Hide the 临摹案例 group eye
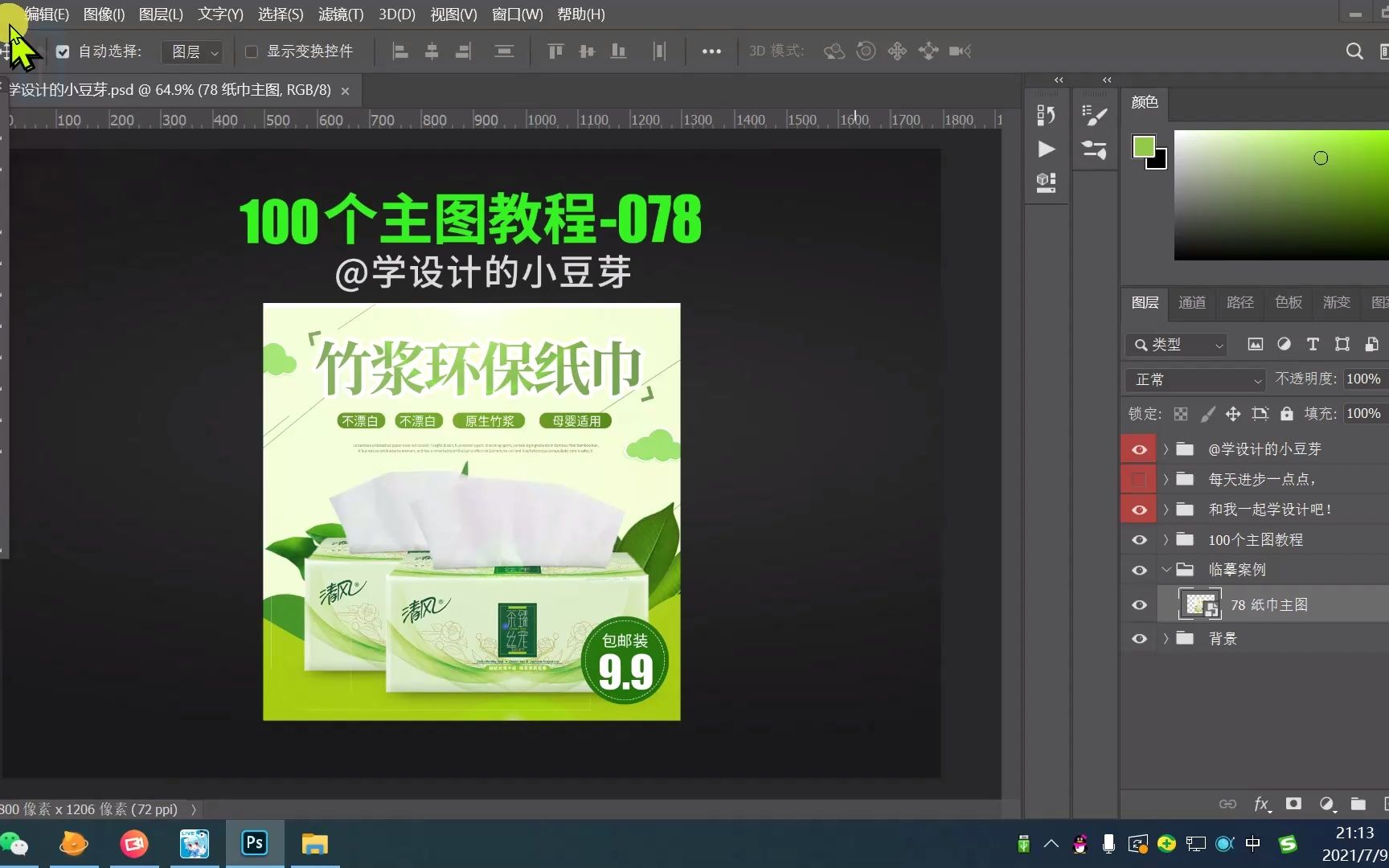This screenshot has width=1389, height=868. [1139, 570]
